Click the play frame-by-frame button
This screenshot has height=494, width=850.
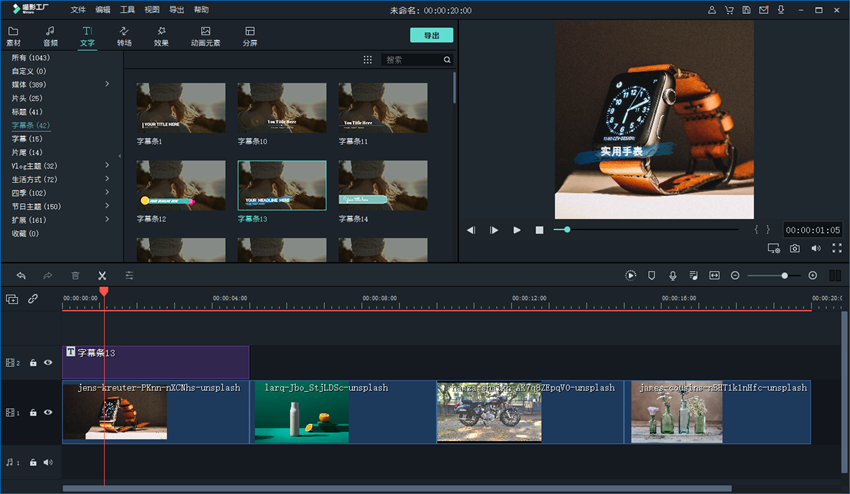[x=494, y=230]
